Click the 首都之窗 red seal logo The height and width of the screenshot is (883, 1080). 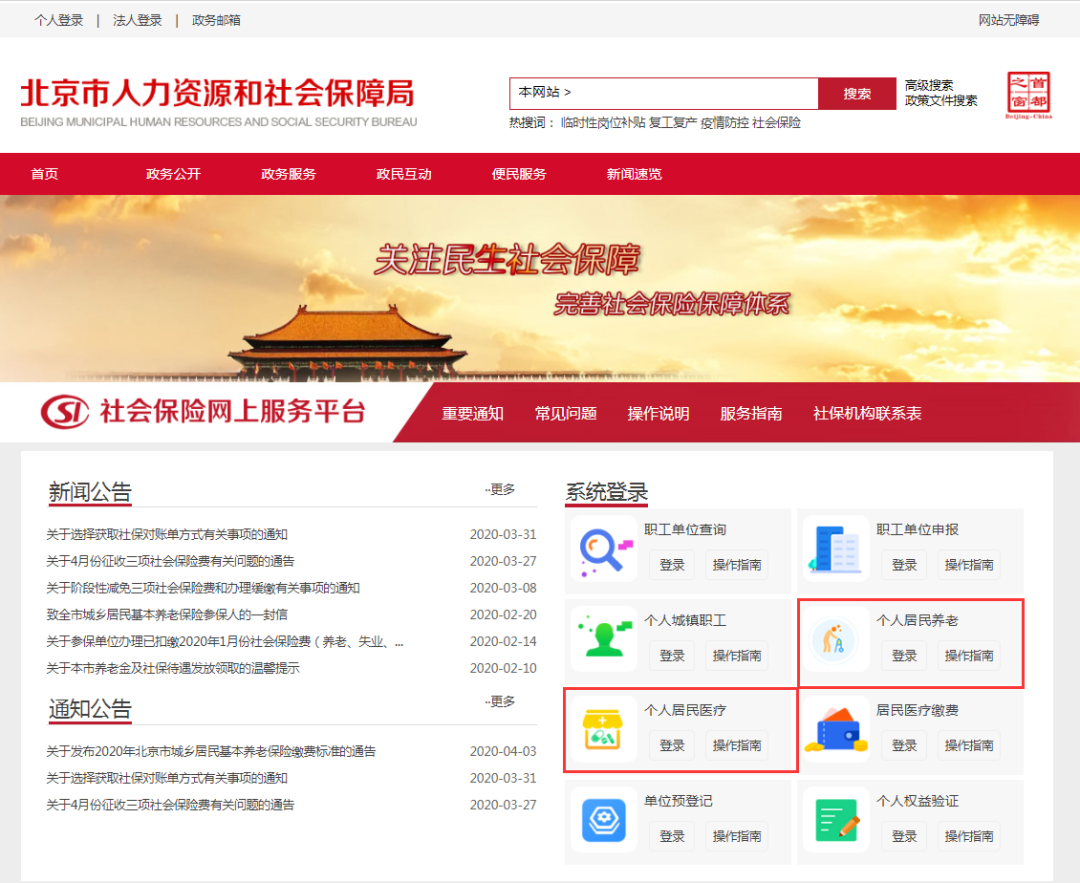coord(1028,94)
